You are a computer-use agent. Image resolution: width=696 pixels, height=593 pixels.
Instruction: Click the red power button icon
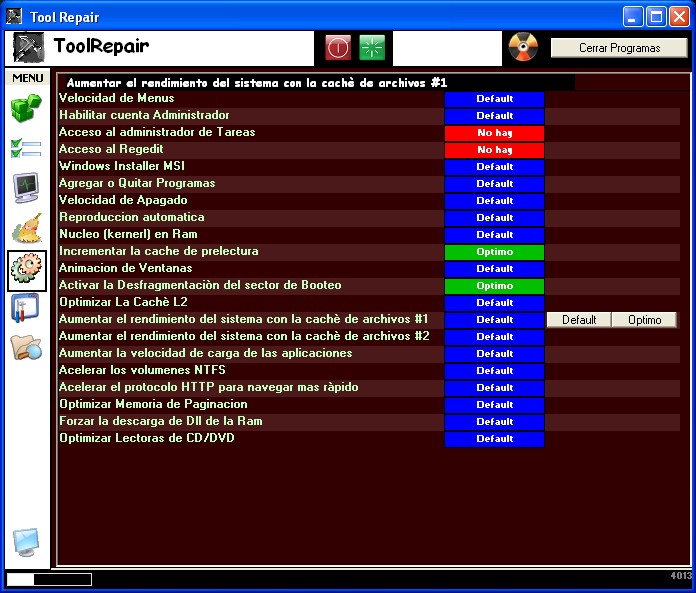tap(338, 47)
